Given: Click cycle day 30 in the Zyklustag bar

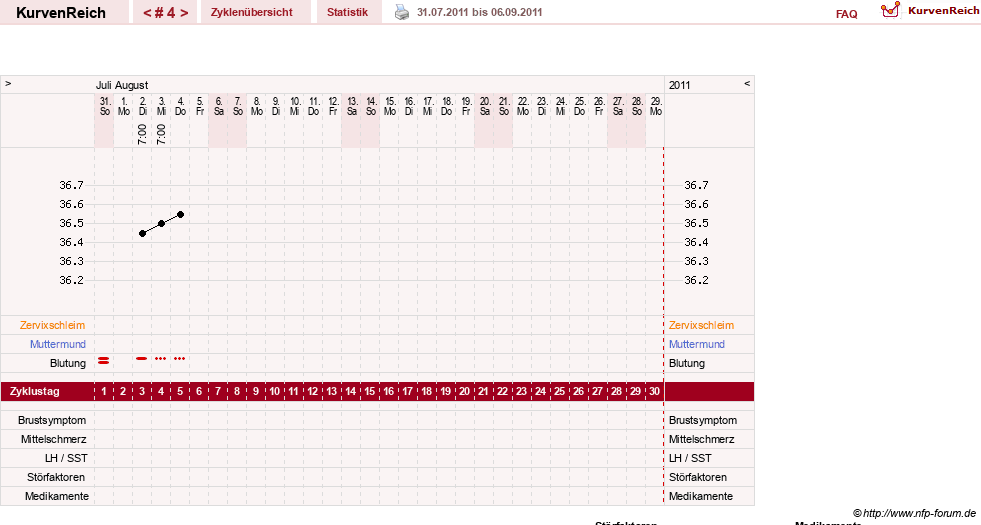Looking at the screenshot, I should tap(654, 392).
